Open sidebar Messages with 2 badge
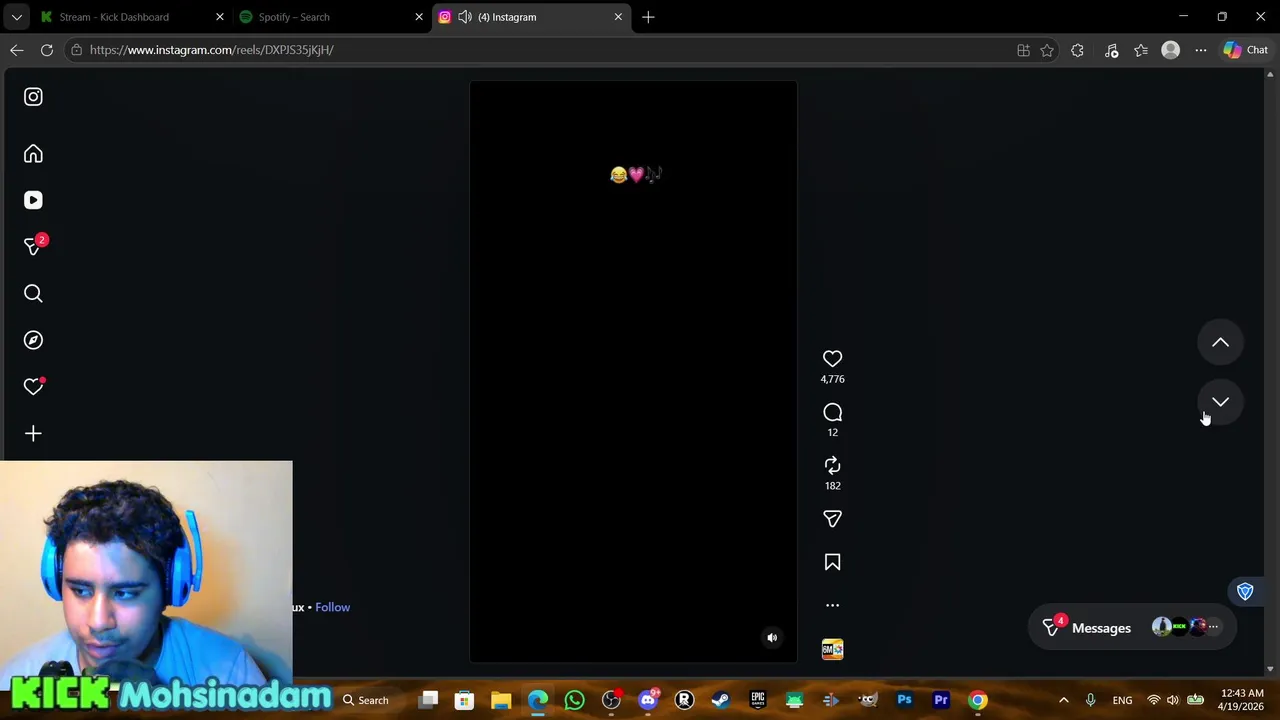The height and width of the screenshot is (720, 1280). 35,246
